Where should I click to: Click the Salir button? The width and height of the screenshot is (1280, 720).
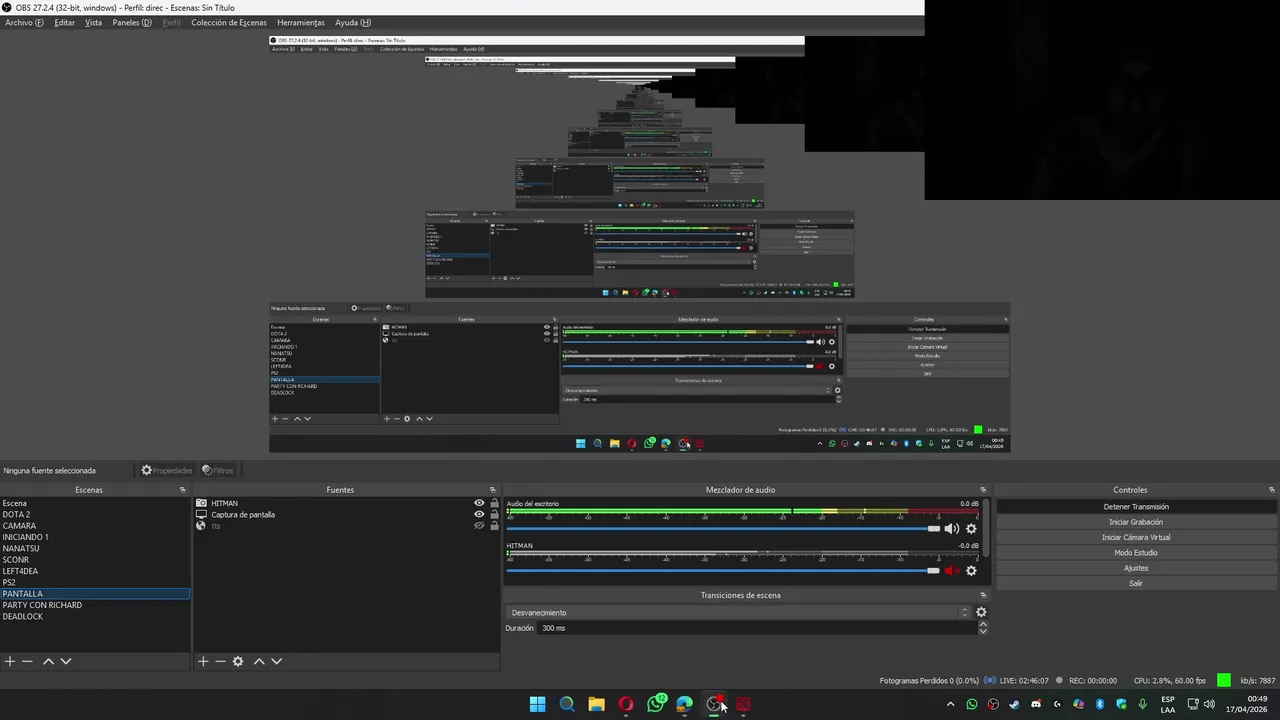(x=1136, y=583)
